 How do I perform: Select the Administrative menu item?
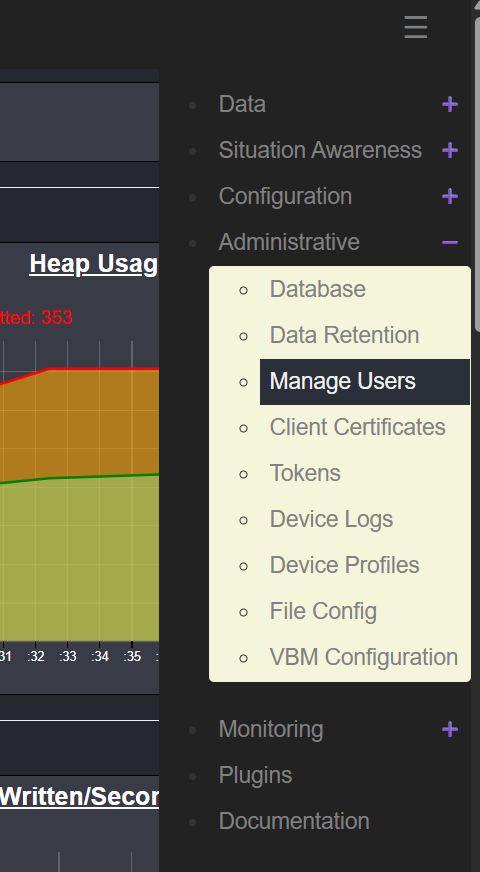coord(289,242)
